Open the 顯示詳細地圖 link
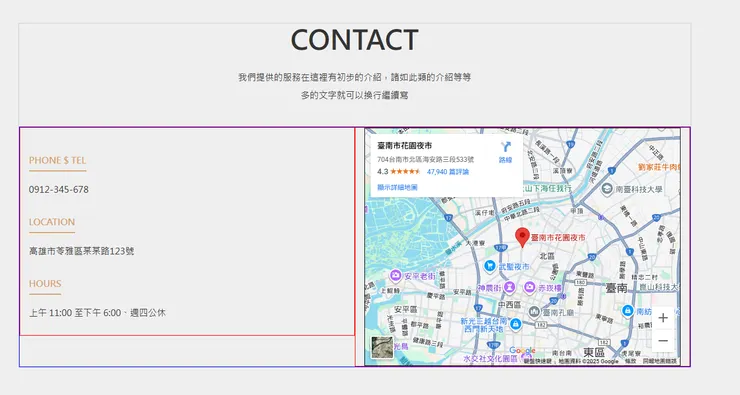 pos(397,187)
